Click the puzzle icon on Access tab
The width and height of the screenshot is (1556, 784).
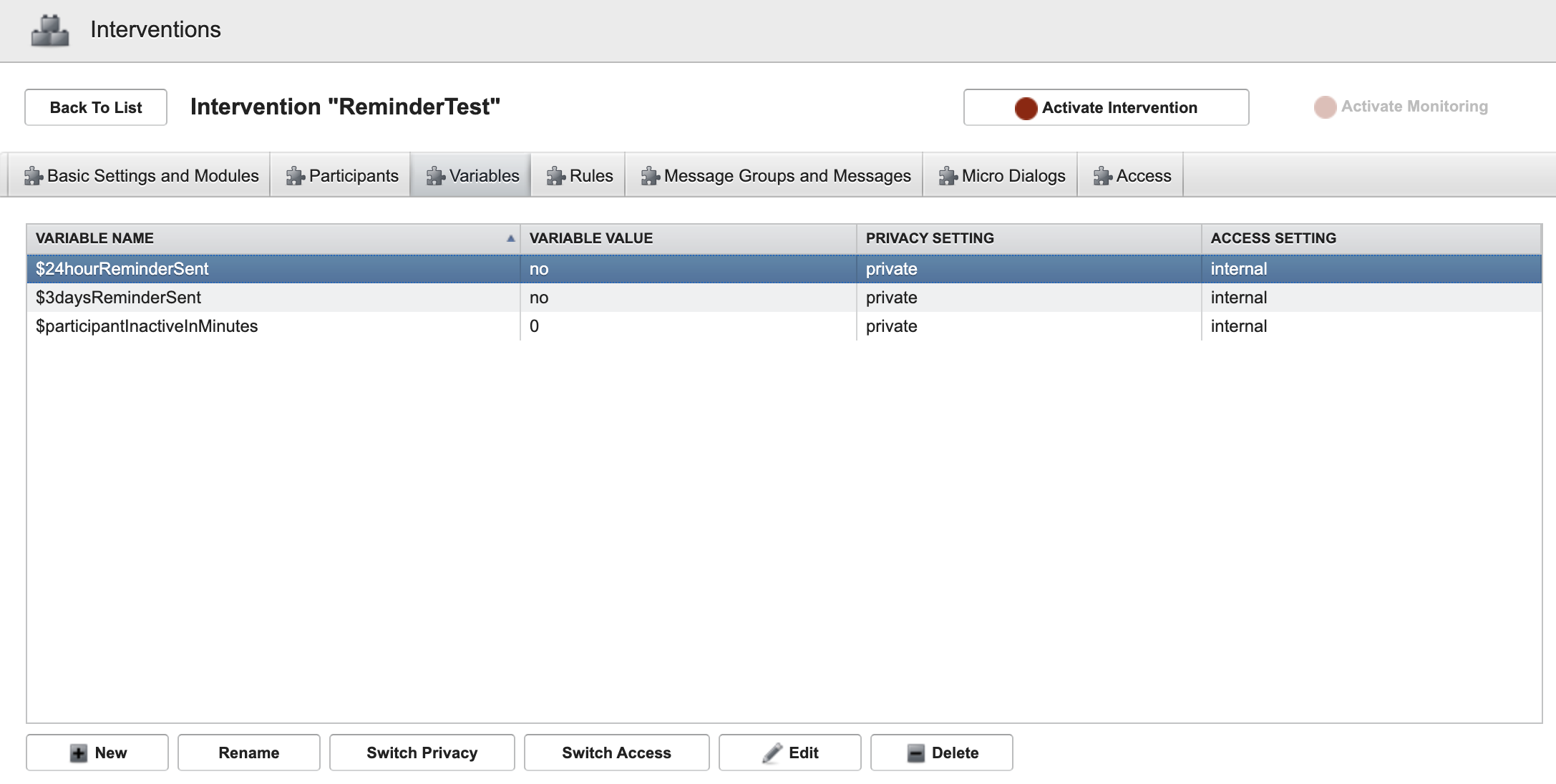[x=1102, y=176]
